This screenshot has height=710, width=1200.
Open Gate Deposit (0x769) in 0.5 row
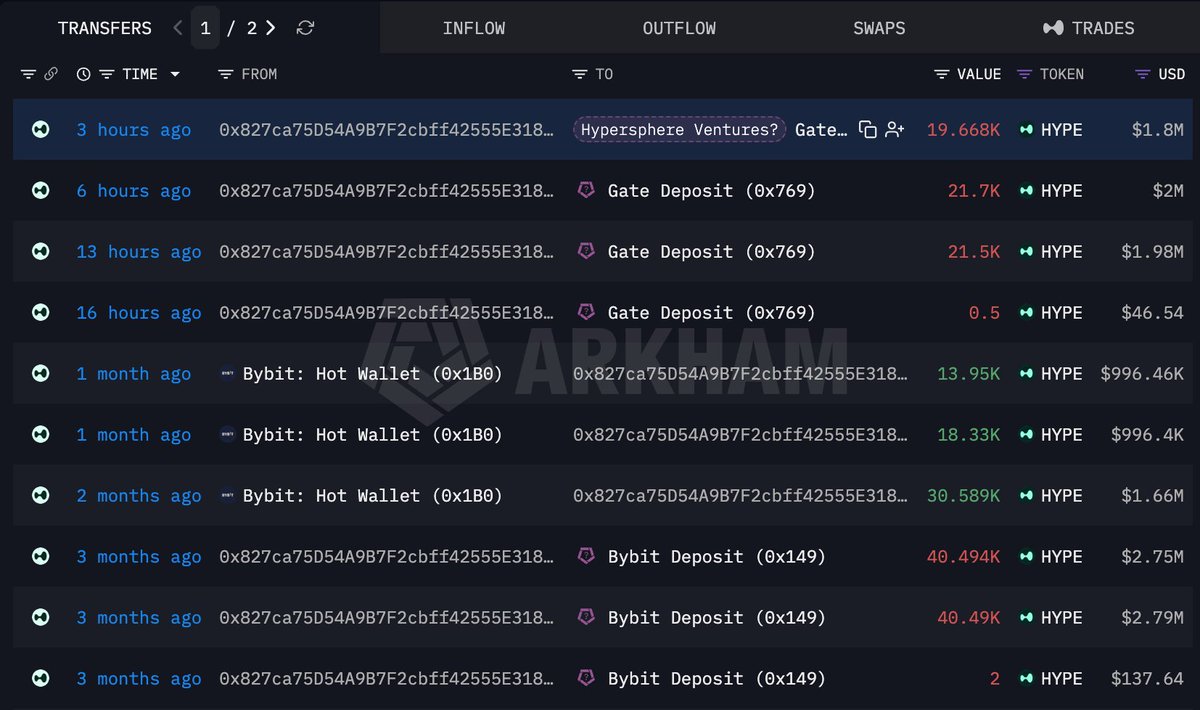tap(711, 313)
